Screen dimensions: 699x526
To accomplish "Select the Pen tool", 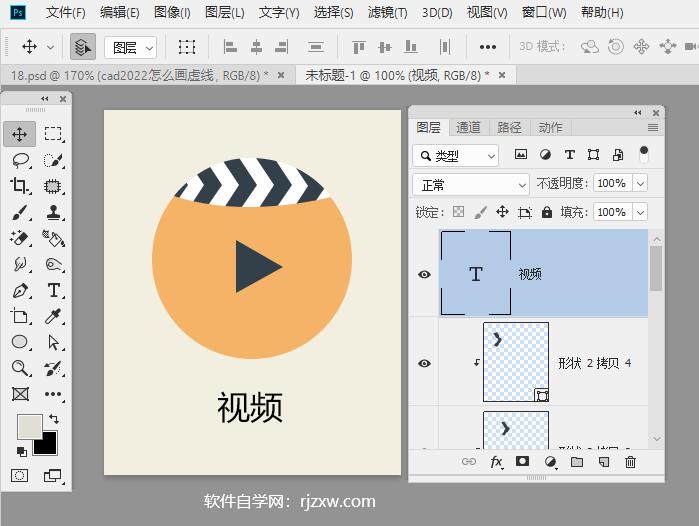I will 20,291.
